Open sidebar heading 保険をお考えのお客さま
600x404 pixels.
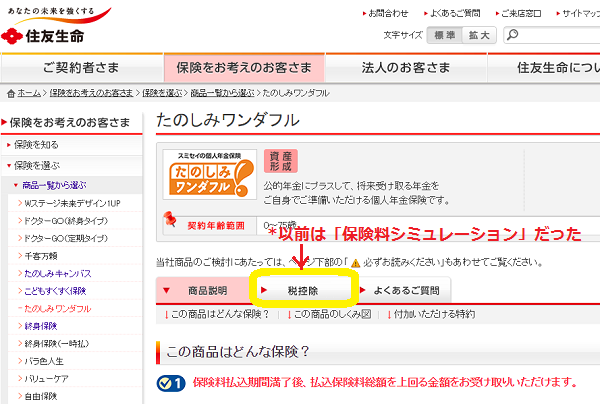tap(70, 122)
